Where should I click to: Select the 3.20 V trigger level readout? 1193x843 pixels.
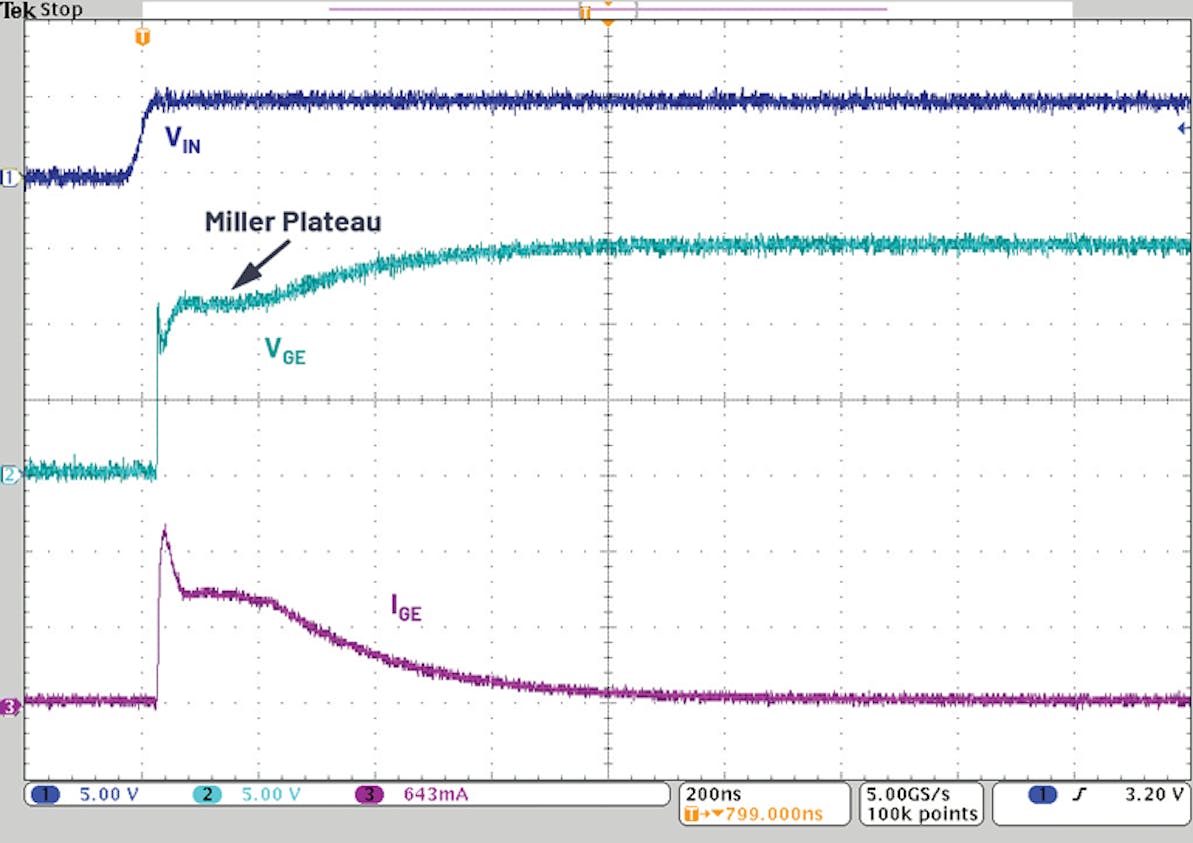click(x=1155, y=791)
